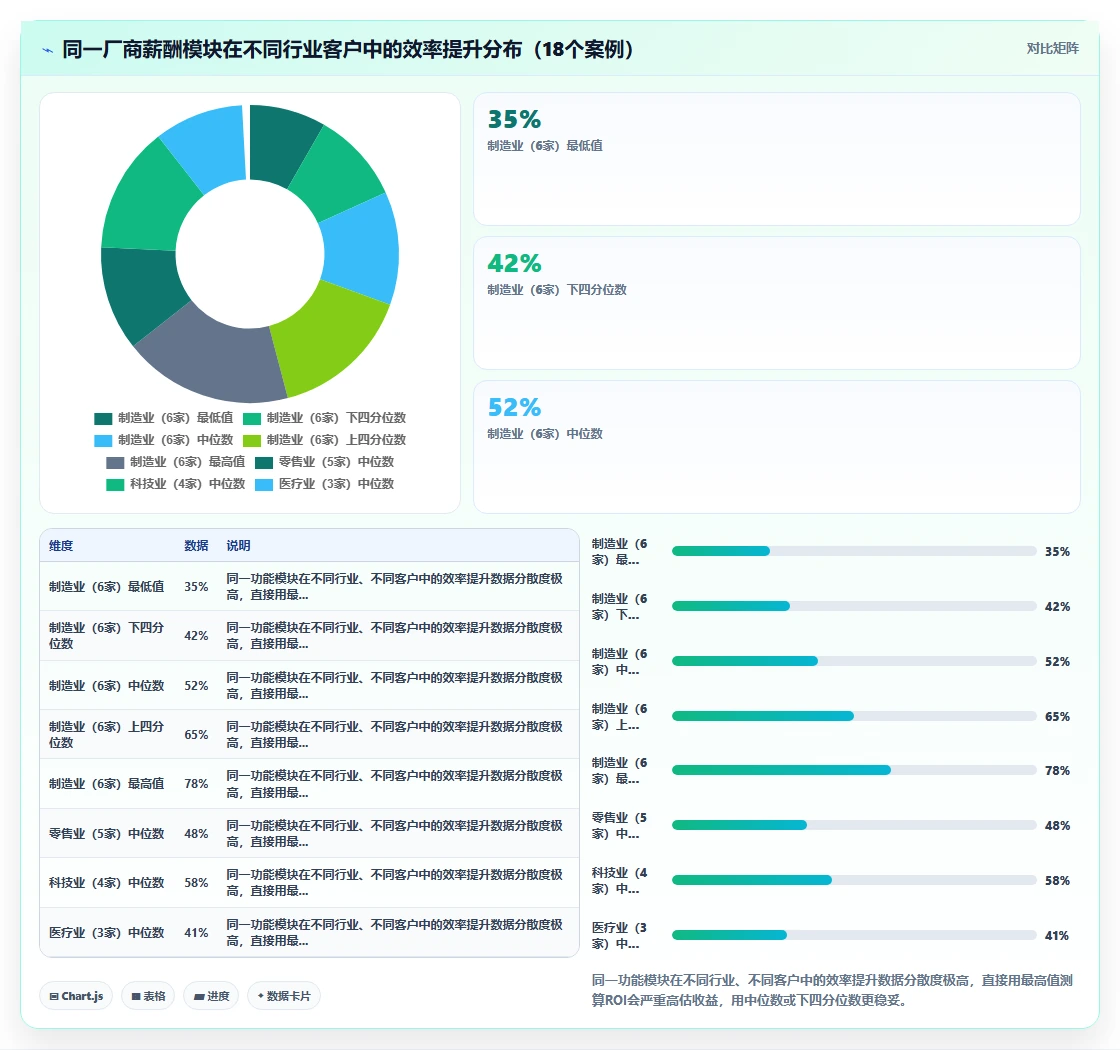
Task: Click the 医疗业 progress bar at 41%
Action: (854, 935)
